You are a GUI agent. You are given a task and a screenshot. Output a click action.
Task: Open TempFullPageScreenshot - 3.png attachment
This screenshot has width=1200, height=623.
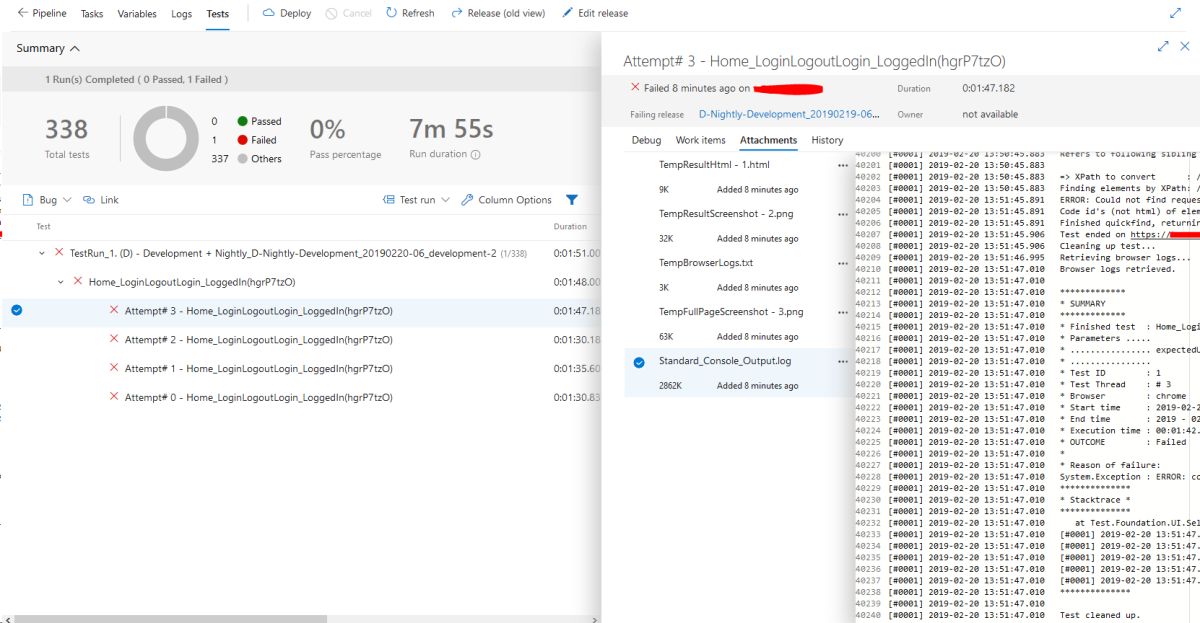point(731,312)
